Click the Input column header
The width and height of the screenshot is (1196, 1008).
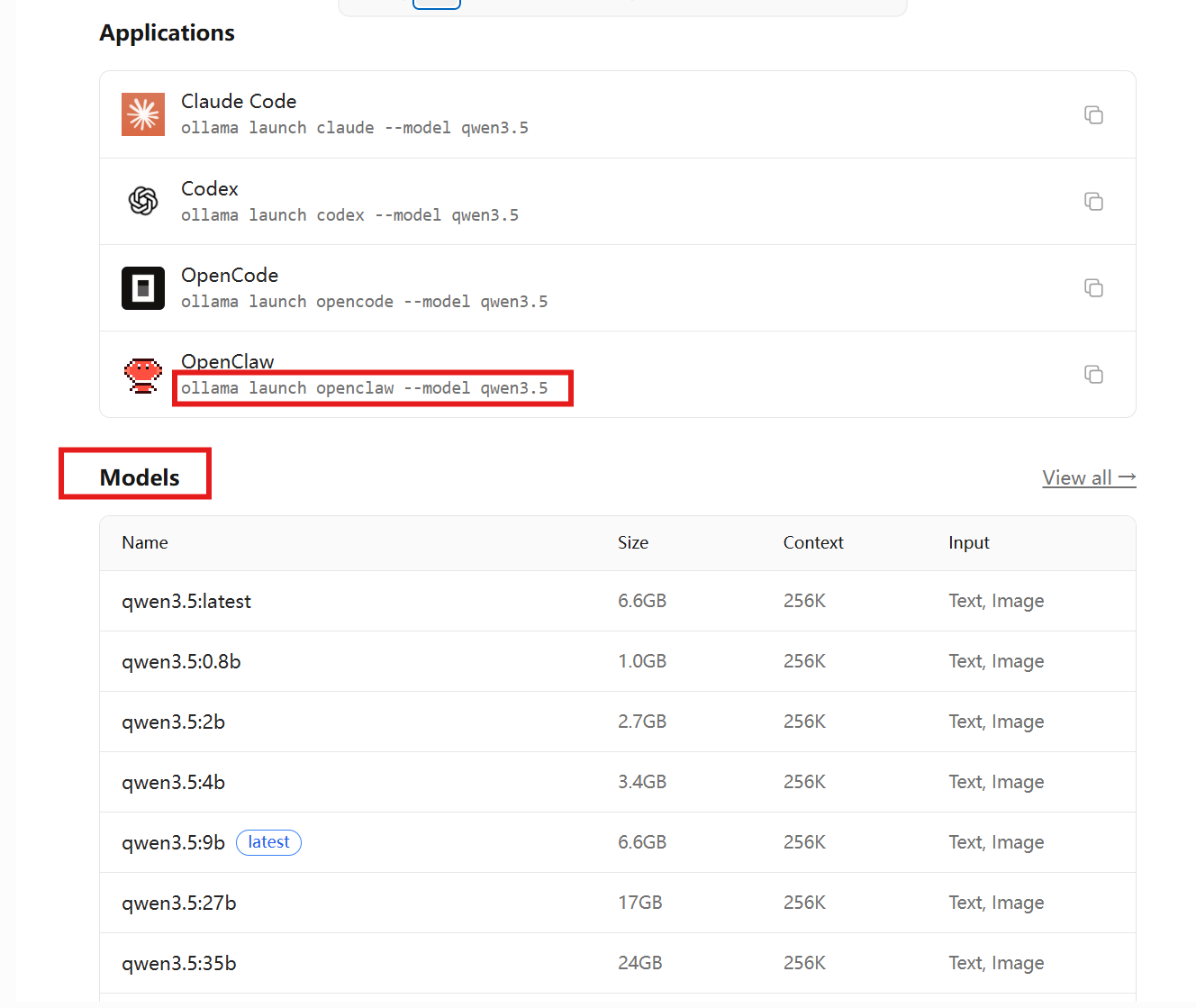(969, 542)
